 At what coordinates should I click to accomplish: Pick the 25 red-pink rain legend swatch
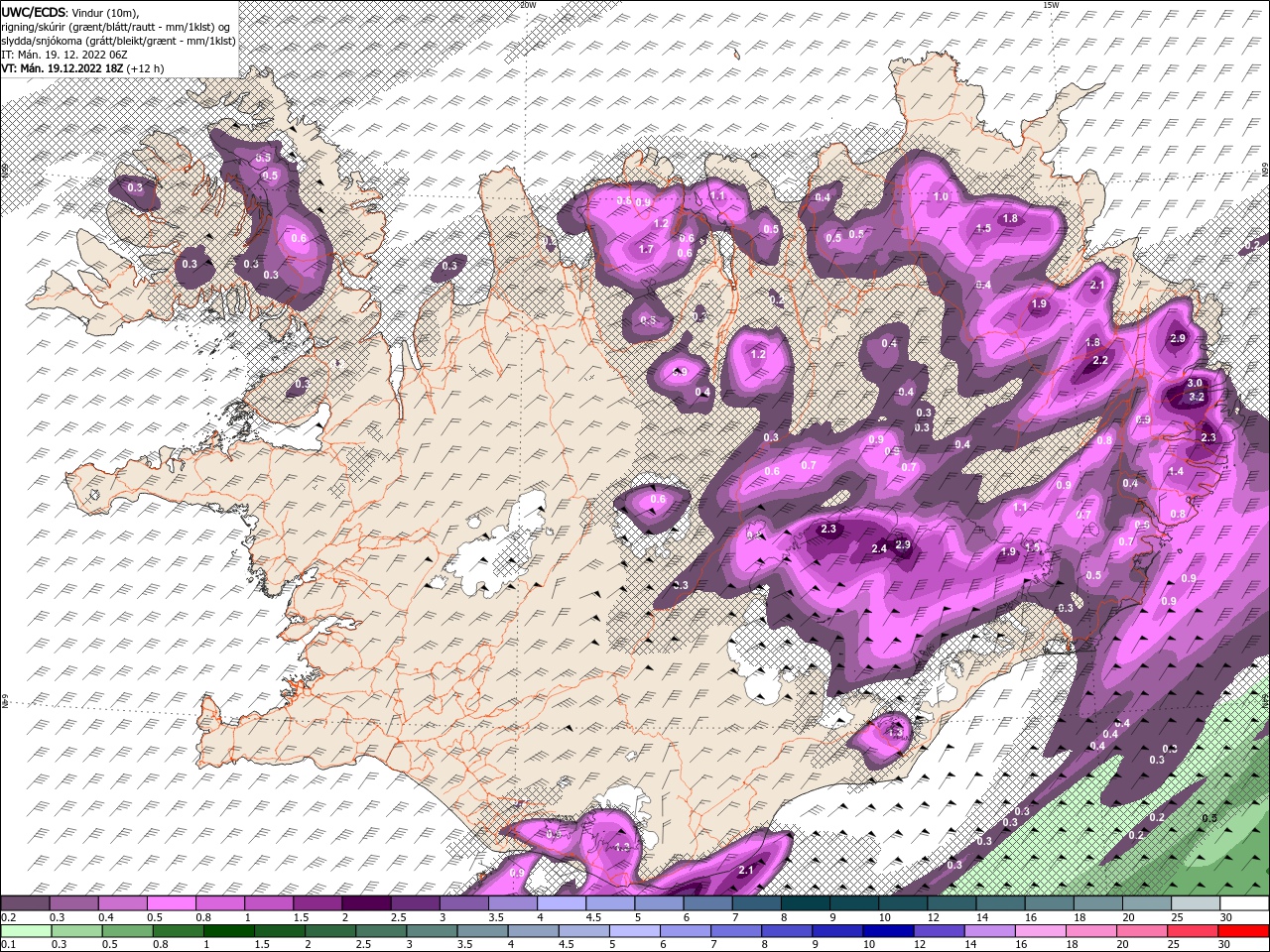[x=1195, y=931]
